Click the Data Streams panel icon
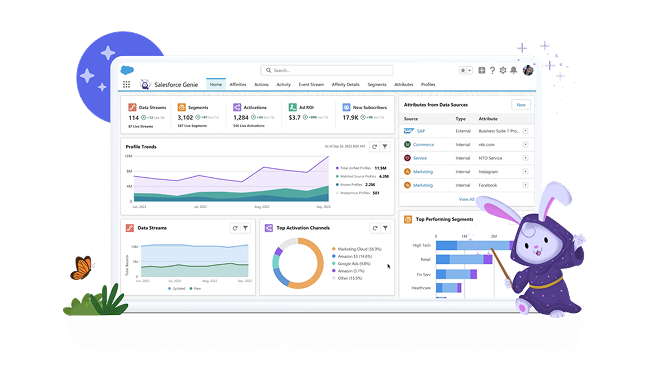 (130, 228)
